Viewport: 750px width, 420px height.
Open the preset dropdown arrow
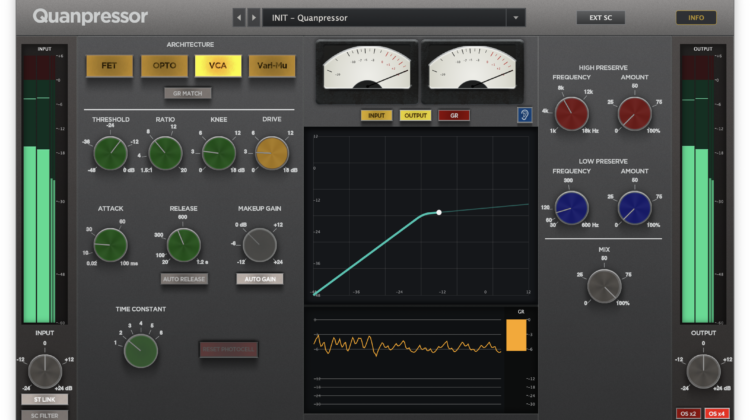pyautogui.click(x=516, y=18)
